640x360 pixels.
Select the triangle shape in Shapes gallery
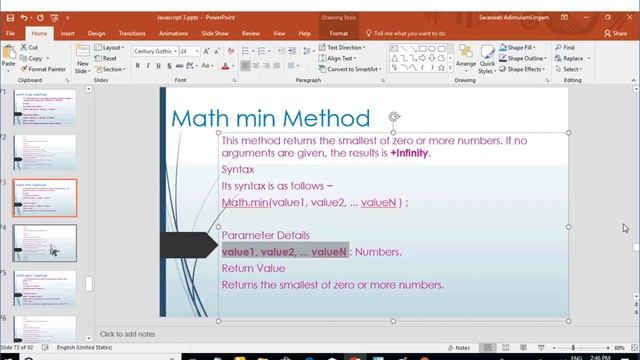[395, 58]
